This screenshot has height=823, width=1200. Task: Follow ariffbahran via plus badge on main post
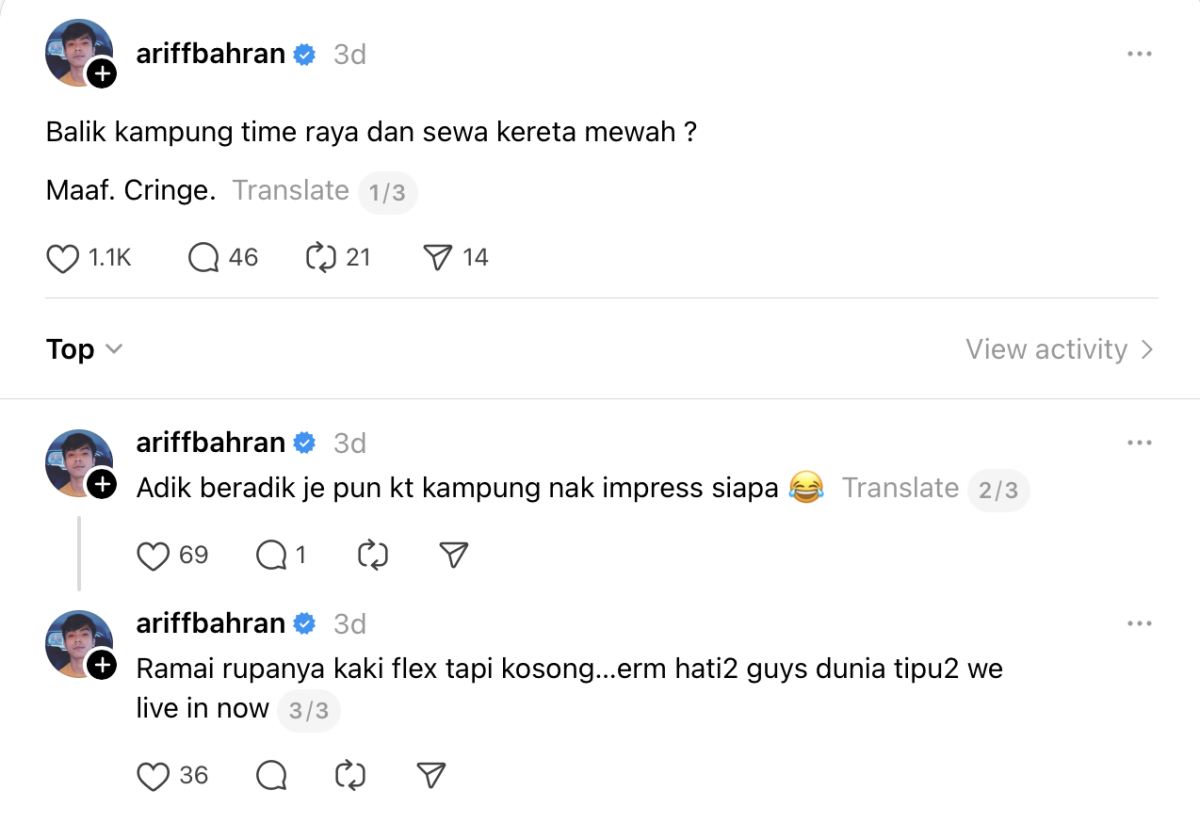[101, 74]
